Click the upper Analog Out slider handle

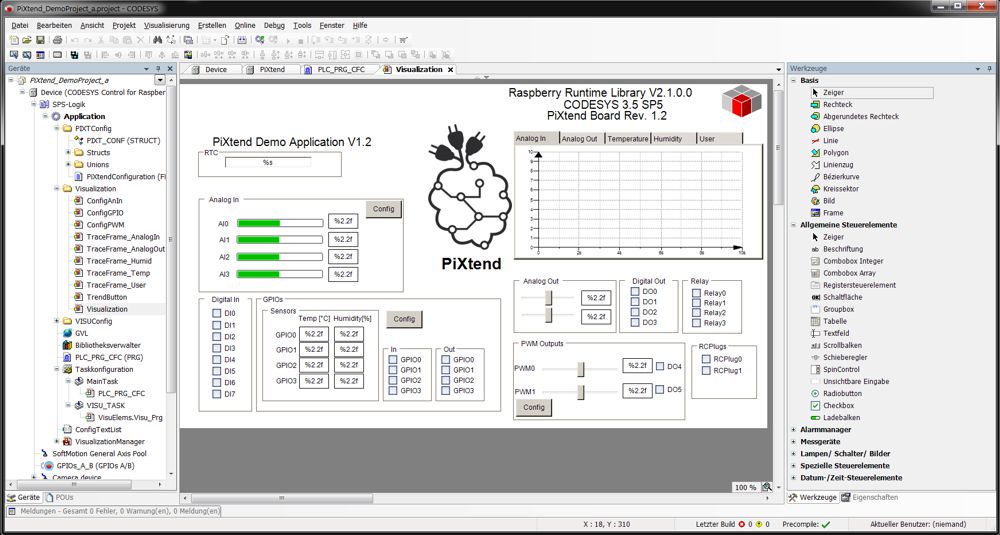tap(548, 298)
